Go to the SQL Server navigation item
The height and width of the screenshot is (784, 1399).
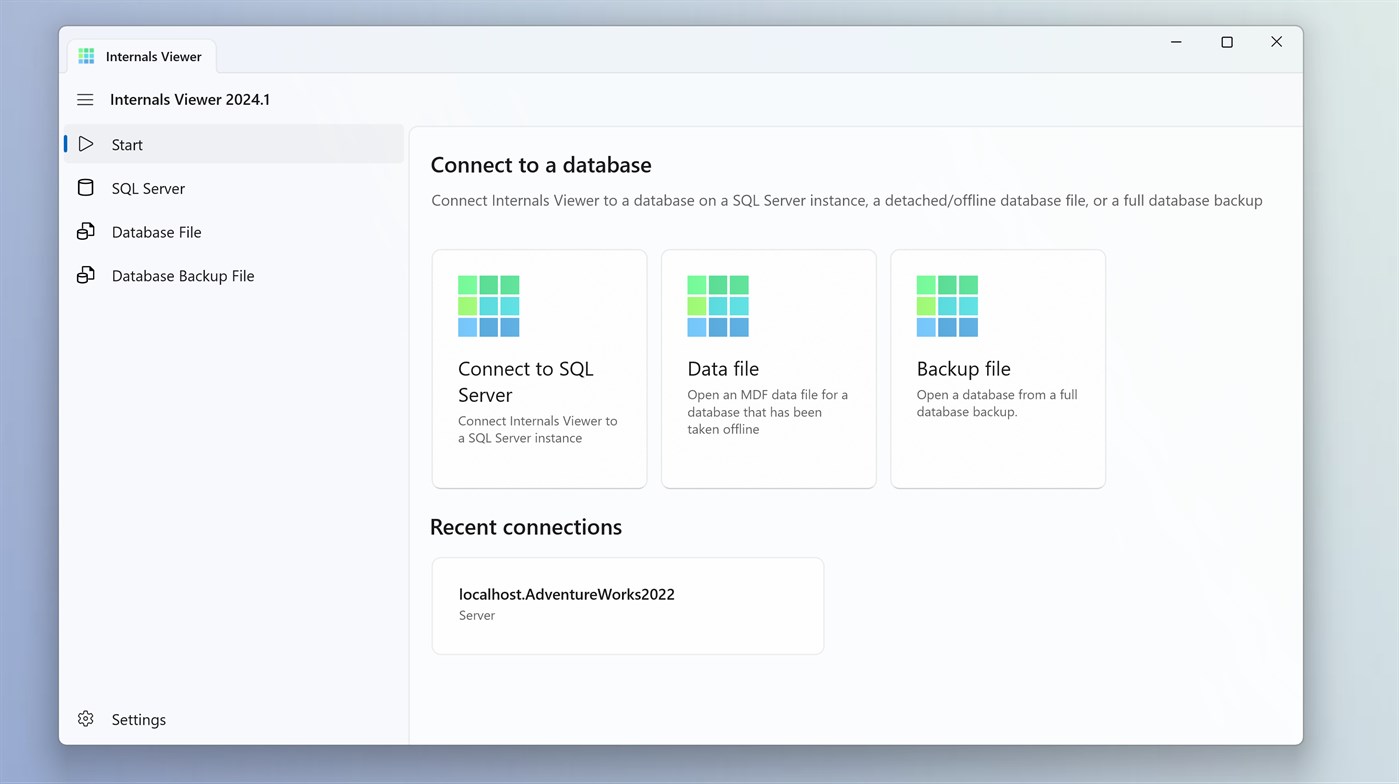[148, 188]
